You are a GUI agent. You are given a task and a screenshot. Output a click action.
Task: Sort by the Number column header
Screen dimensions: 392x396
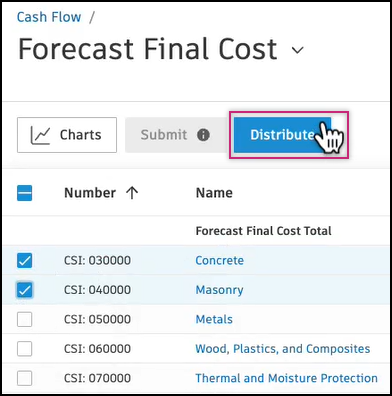pyautogui.click(x=90, y=193)
